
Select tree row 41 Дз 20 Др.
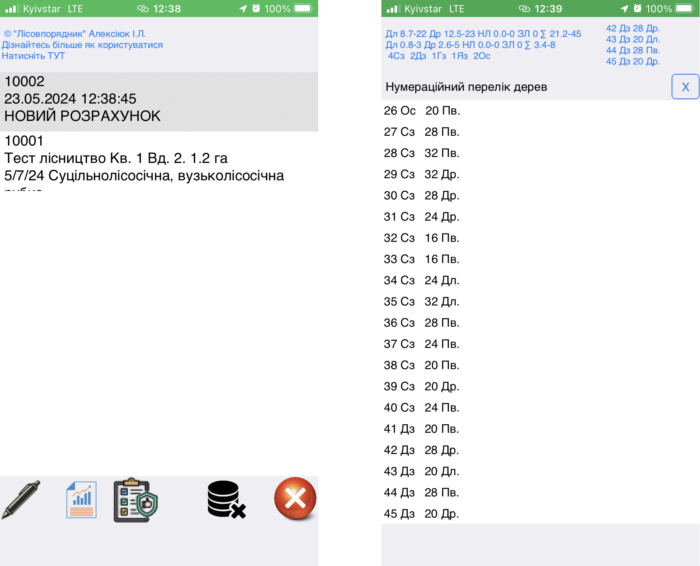click(422, 429)
